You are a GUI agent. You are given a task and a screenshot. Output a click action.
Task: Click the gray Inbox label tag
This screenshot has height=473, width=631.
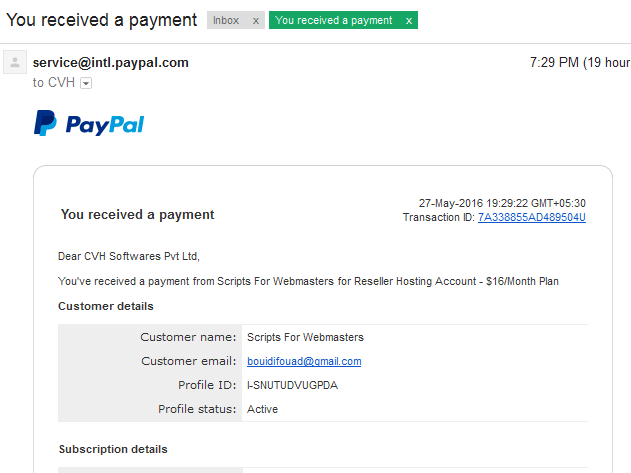(x=226, y=21)
